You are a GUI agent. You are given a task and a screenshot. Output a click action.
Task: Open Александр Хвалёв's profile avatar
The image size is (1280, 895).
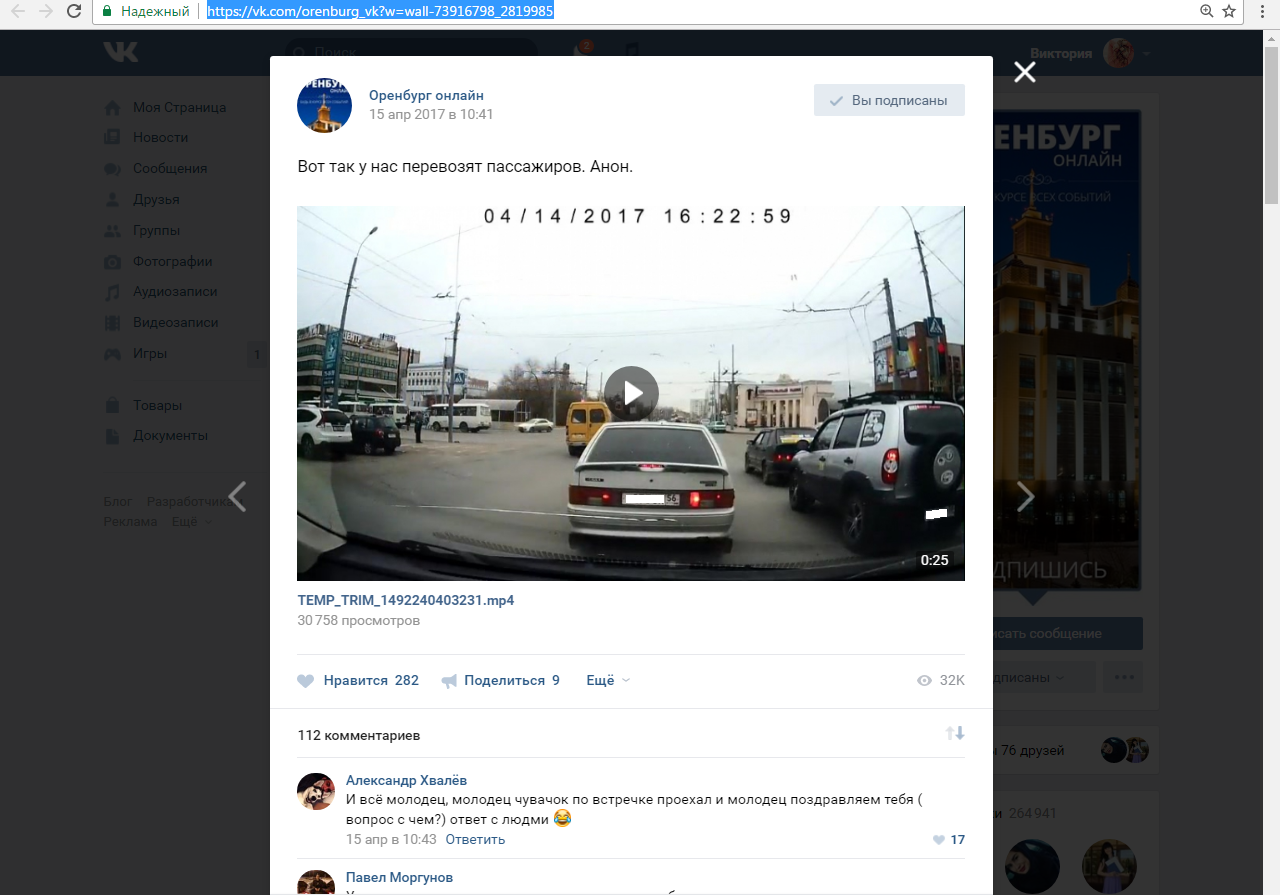316,791
